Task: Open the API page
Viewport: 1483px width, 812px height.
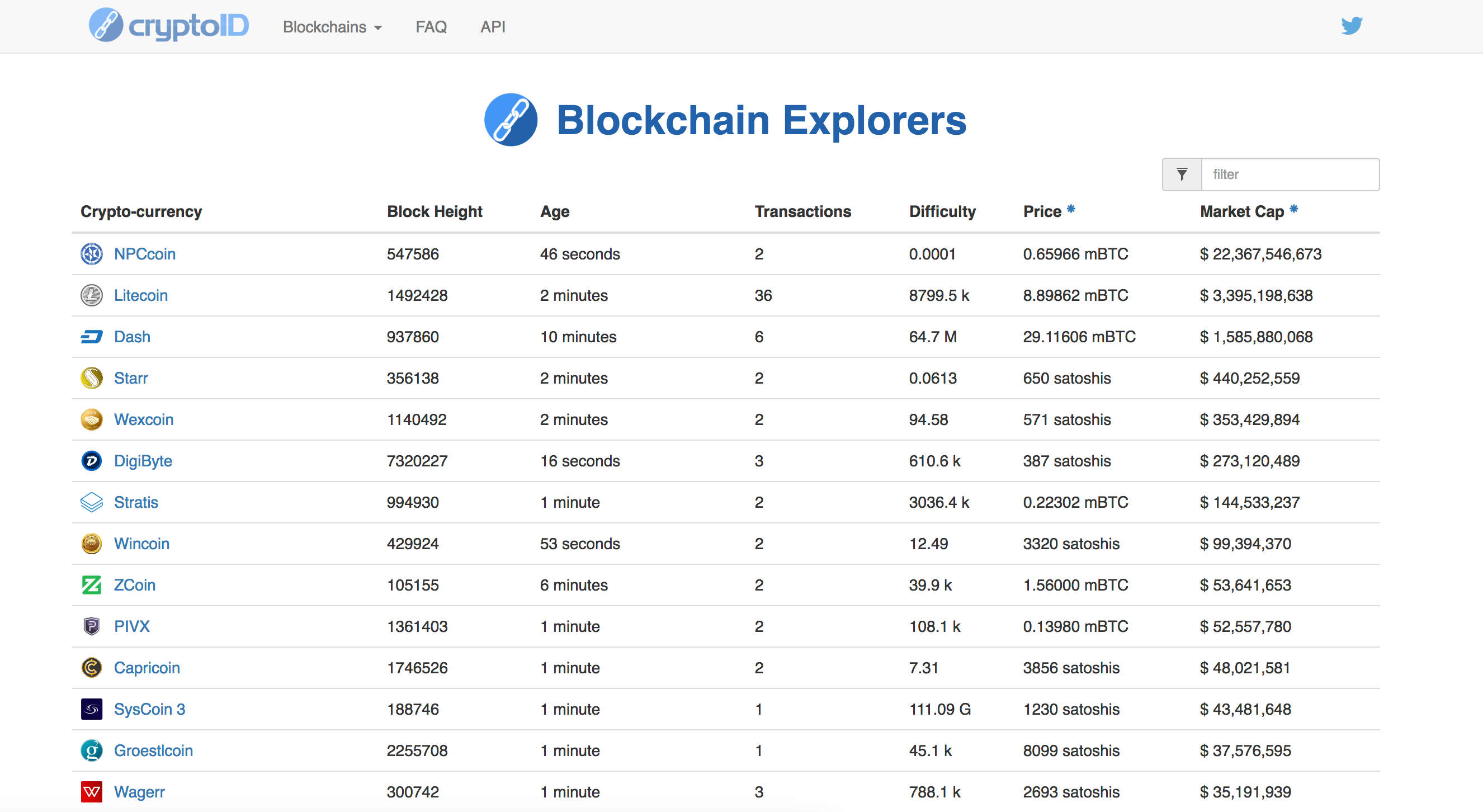Action: [x=493, y=27]
